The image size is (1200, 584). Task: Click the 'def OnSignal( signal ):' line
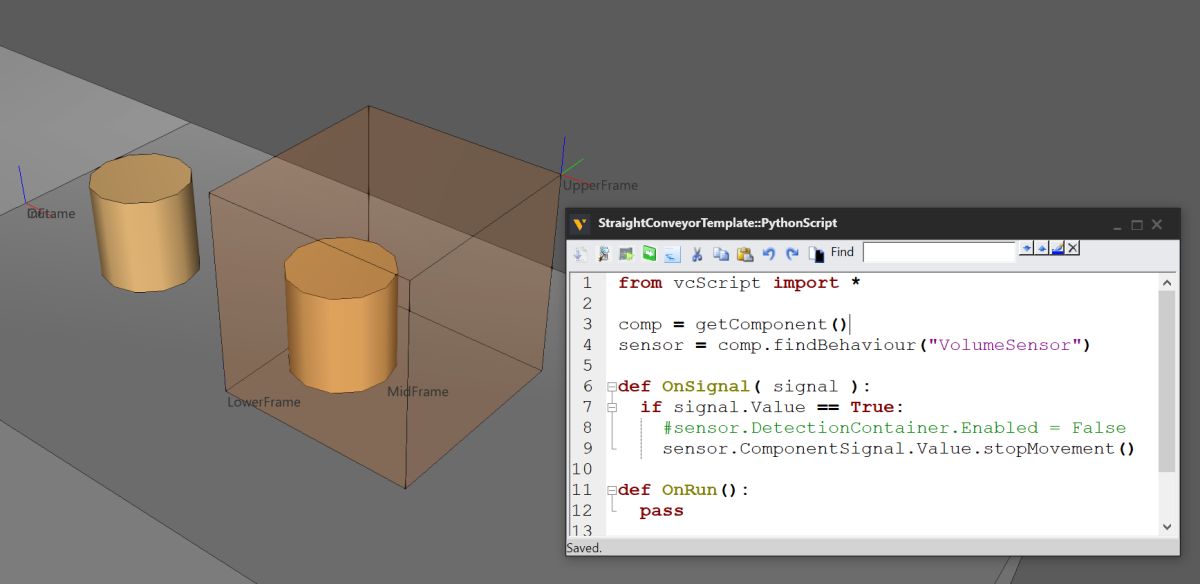tap(744, 386)
